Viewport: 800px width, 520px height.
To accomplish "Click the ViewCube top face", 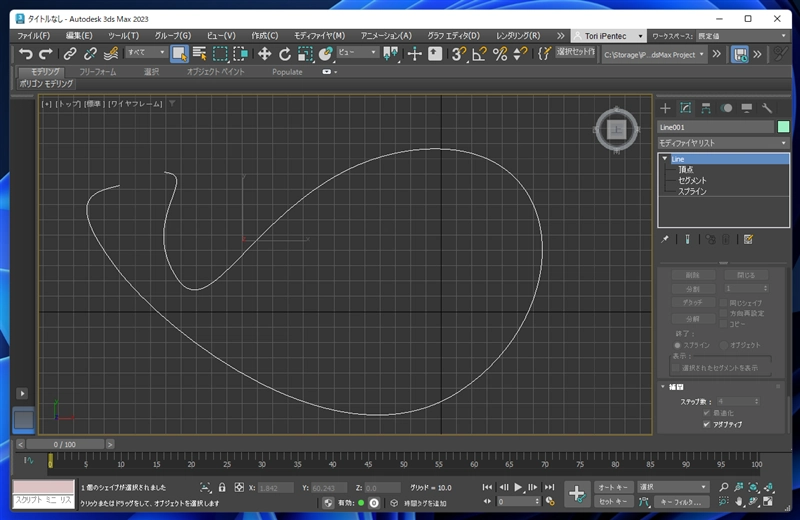I will click(x=616, y=130).
